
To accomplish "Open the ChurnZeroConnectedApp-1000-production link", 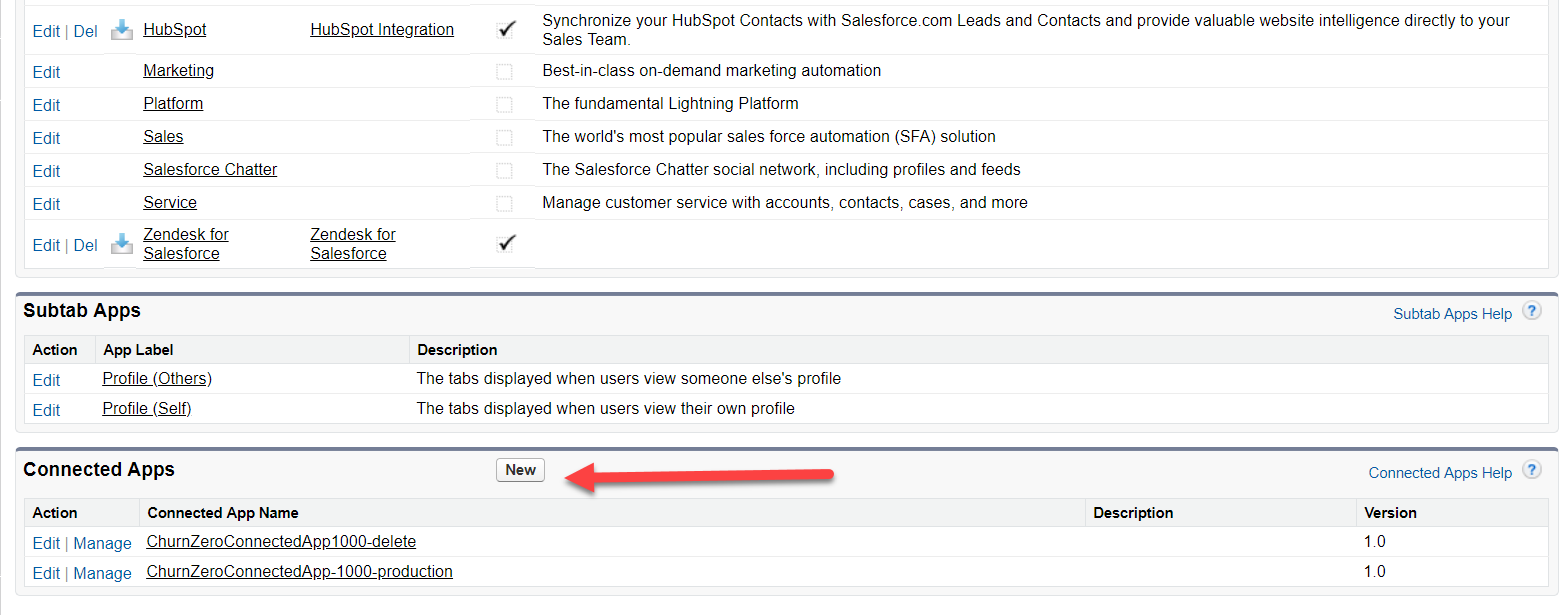I will click(299, 571).
